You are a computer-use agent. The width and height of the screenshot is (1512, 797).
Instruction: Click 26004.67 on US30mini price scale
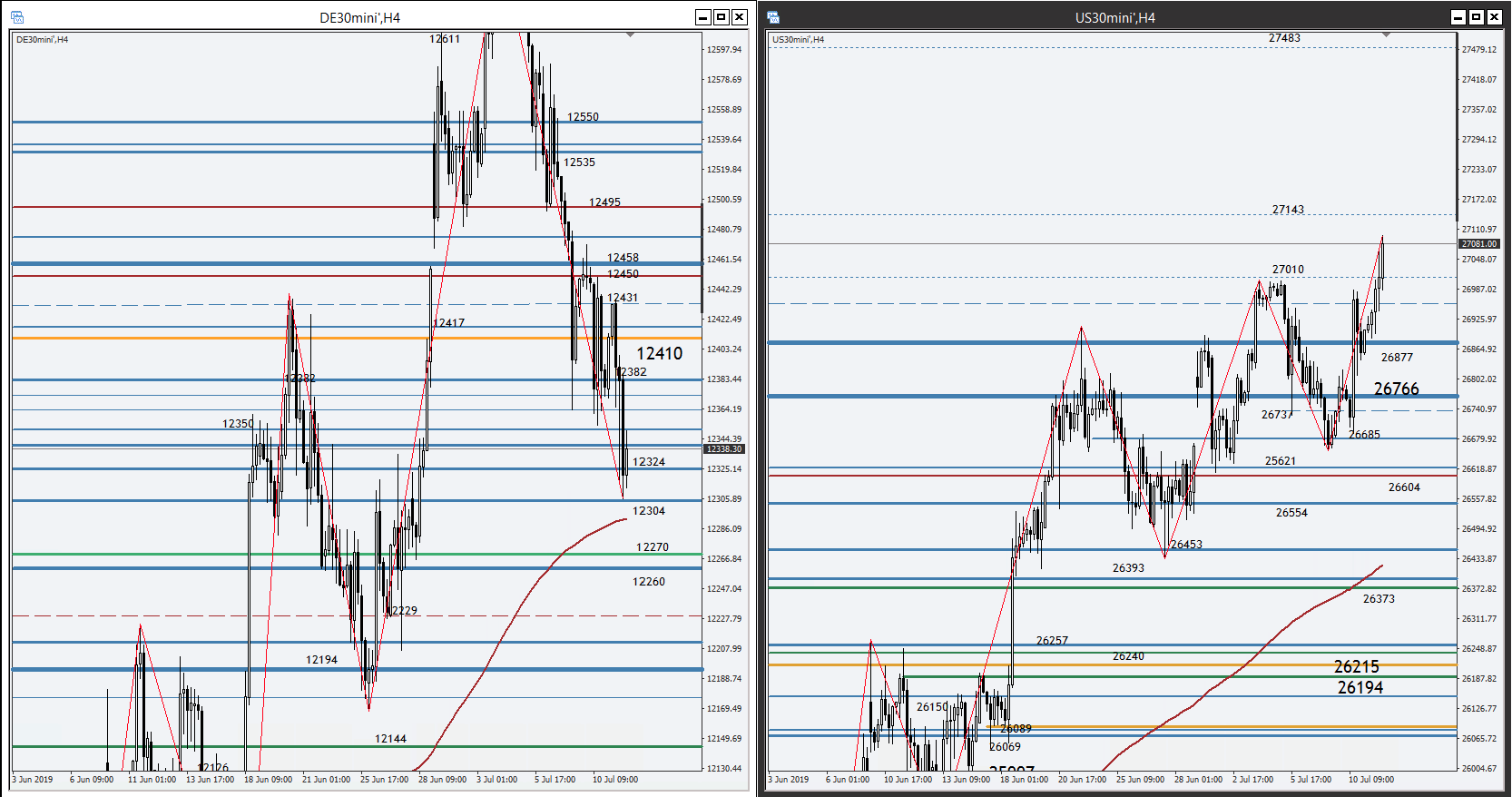point(1479,769)
